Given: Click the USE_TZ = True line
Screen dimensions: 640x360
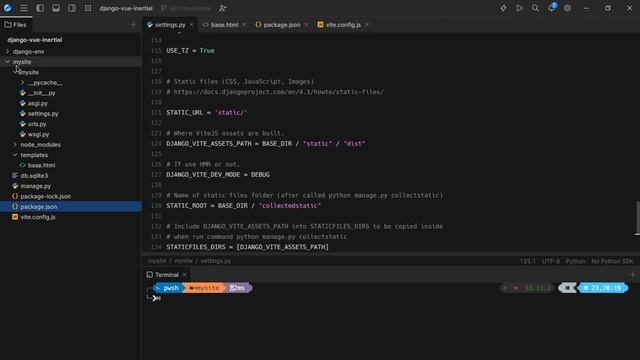Looking at the screenshot, I should [x=190, y=51].
